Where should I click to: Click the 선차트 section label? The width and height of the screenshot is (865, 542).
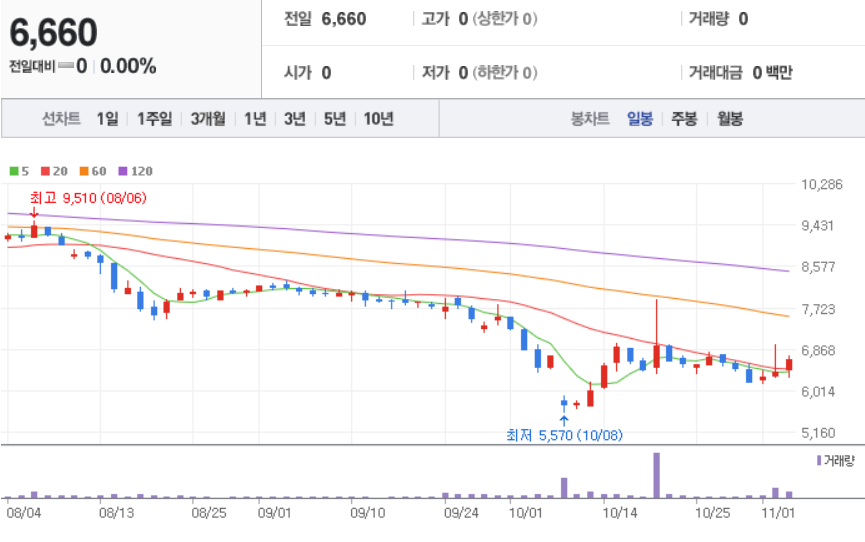pyautogui.click(x=61, y=118)
